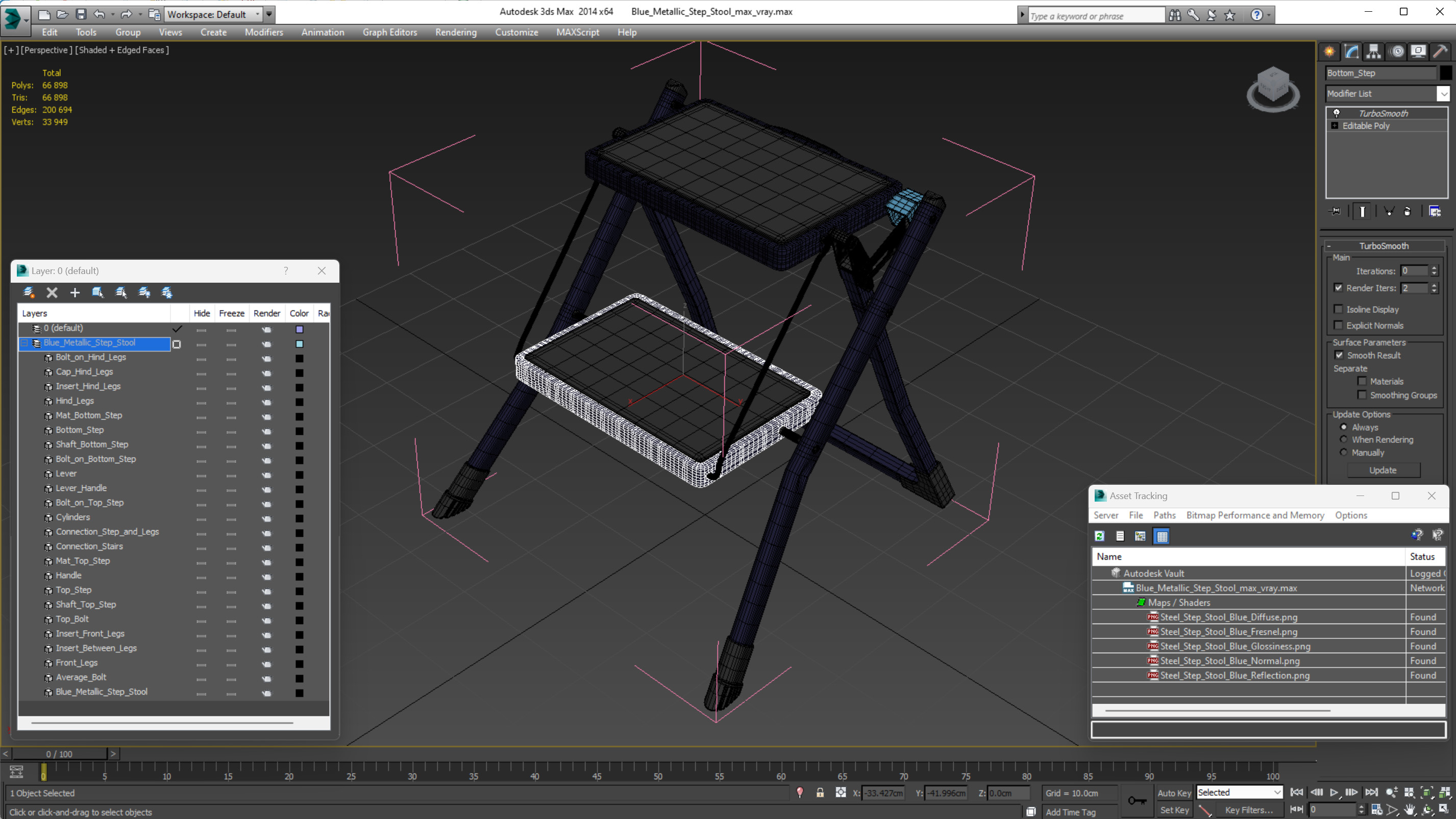
Task: Enable Isoline Display checkbox
Action: 1338,309
